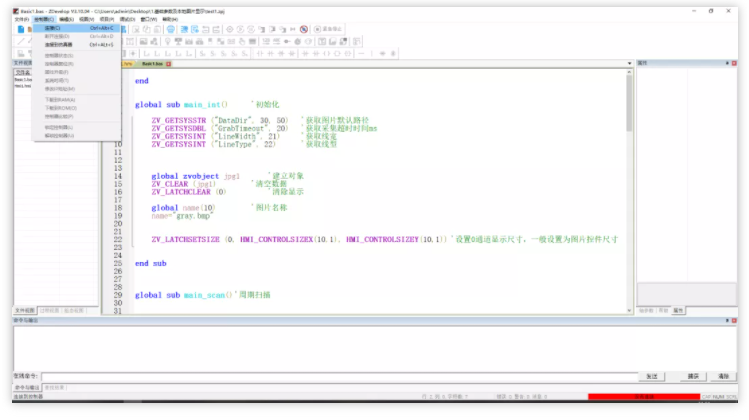Click the editor vertical scrollbar thumb
Screen dimensions: 749x420
point(629,103)
